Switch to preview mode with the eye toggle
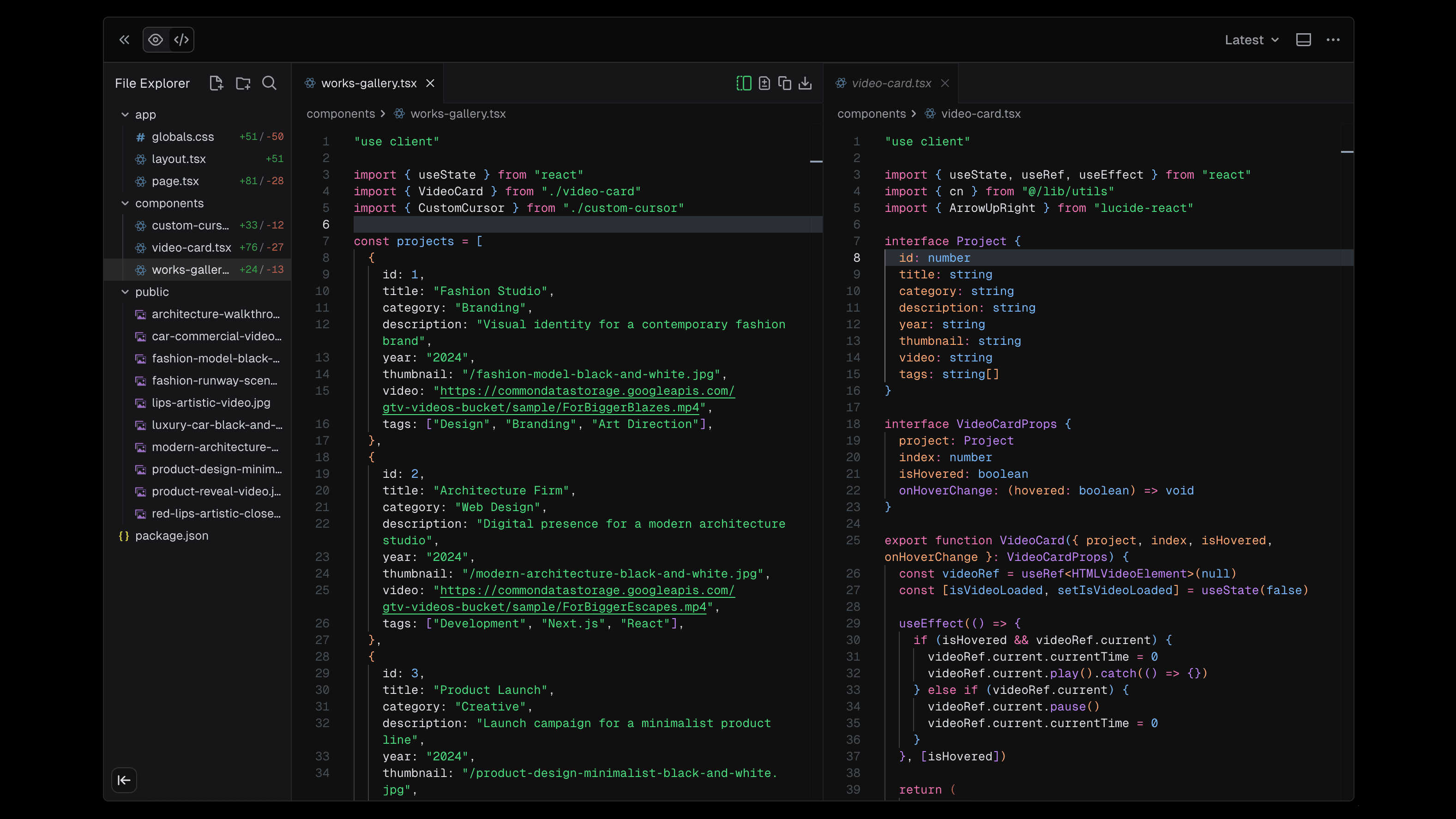Viewport: 1456px width, 819px height. [156, 40]
